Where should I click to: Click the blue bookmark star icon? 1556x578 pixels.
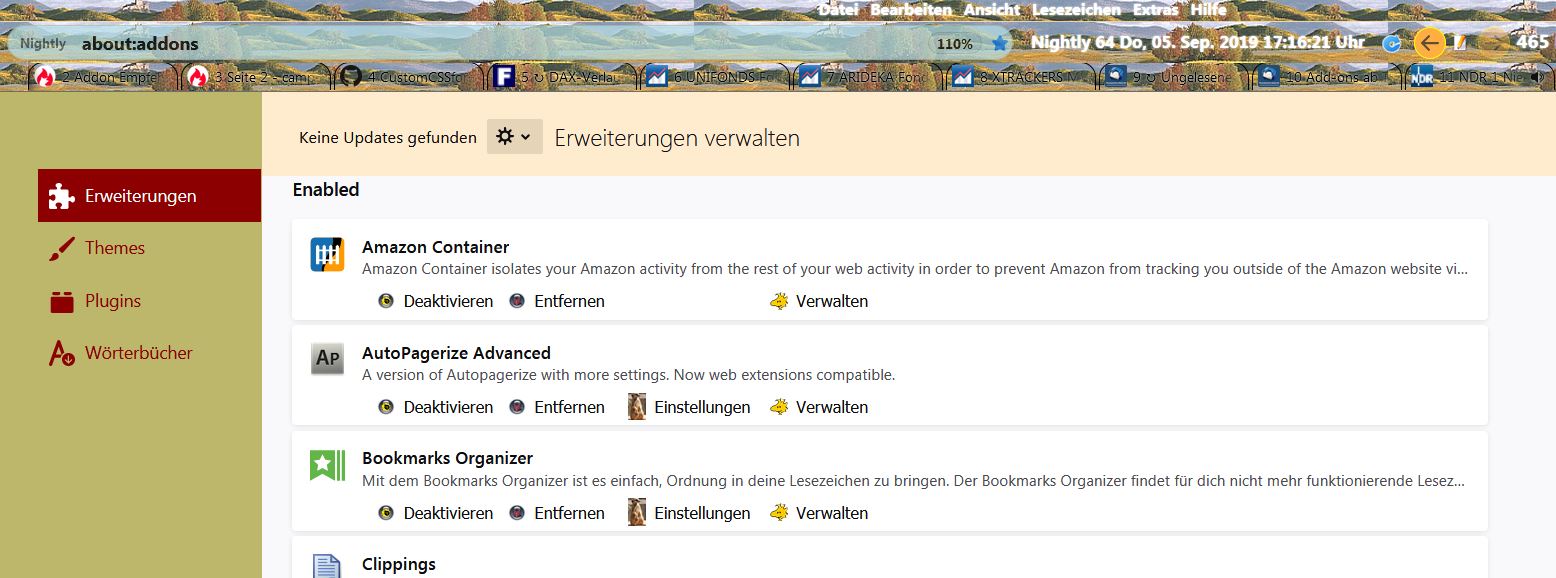[1000, 43]
